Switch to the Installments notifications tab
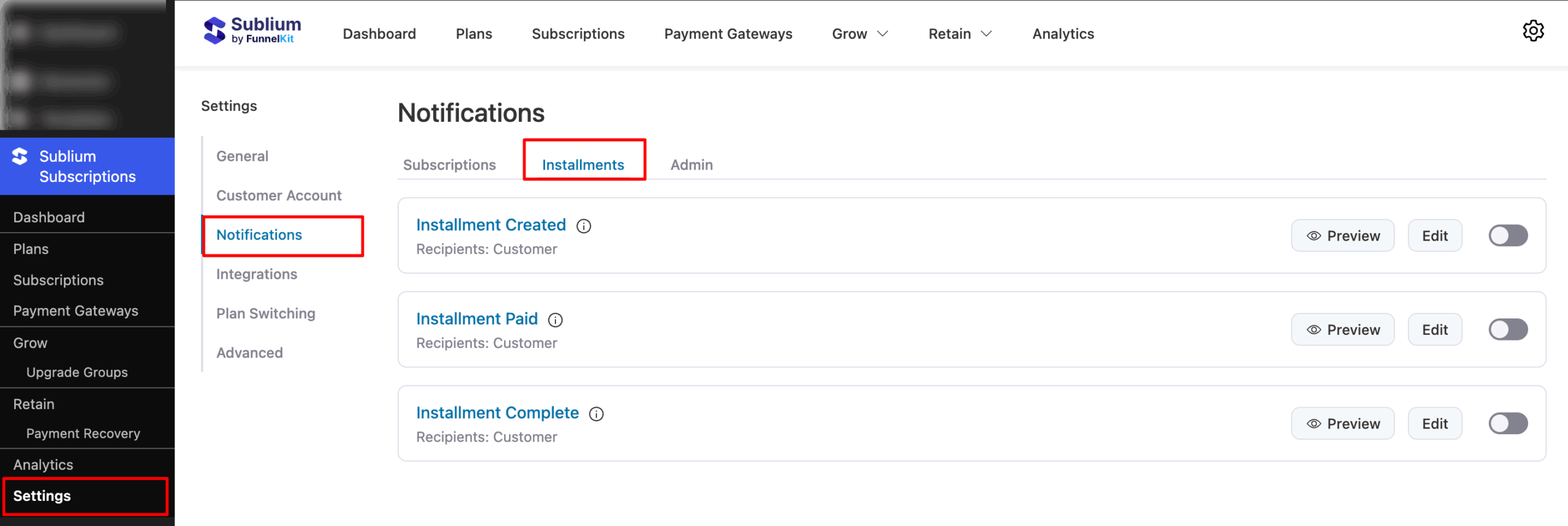This screenshot has width=1568, height=526. click(583, 165)
